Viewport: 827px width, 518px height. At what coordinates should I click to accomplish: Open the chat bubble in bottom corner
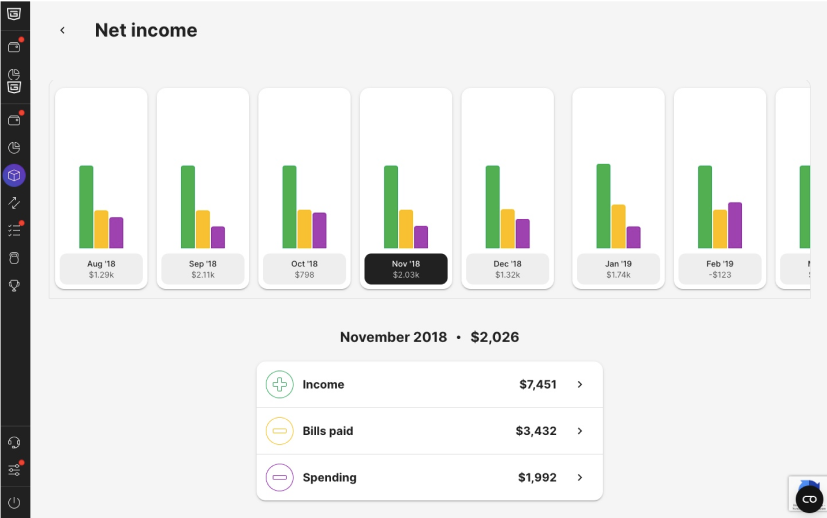(x=809, y=498)
